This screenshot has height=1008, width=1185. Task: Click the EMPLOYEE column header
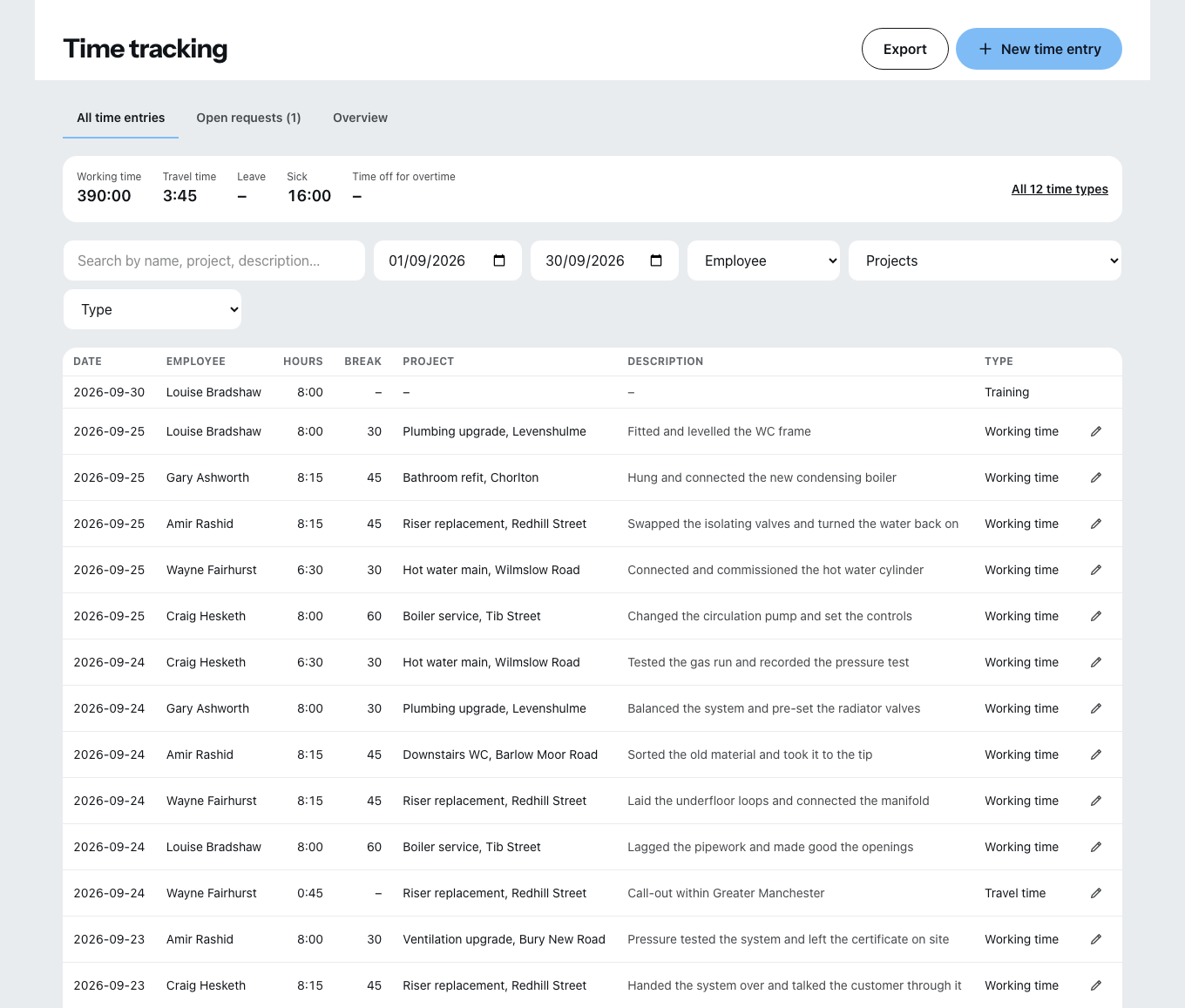[x=196, y=362]
